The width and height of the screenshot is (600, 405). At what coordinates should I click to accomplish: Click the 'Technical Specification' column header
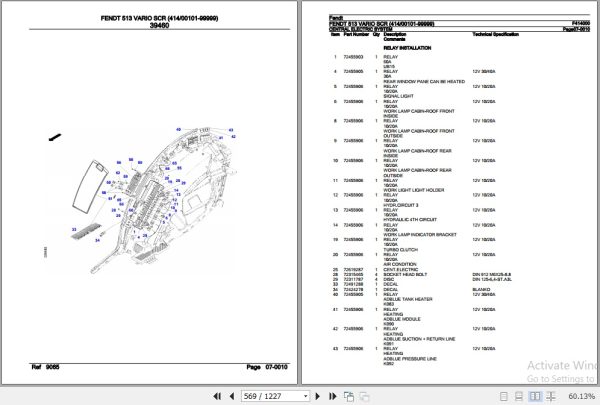tap(496, 34)
